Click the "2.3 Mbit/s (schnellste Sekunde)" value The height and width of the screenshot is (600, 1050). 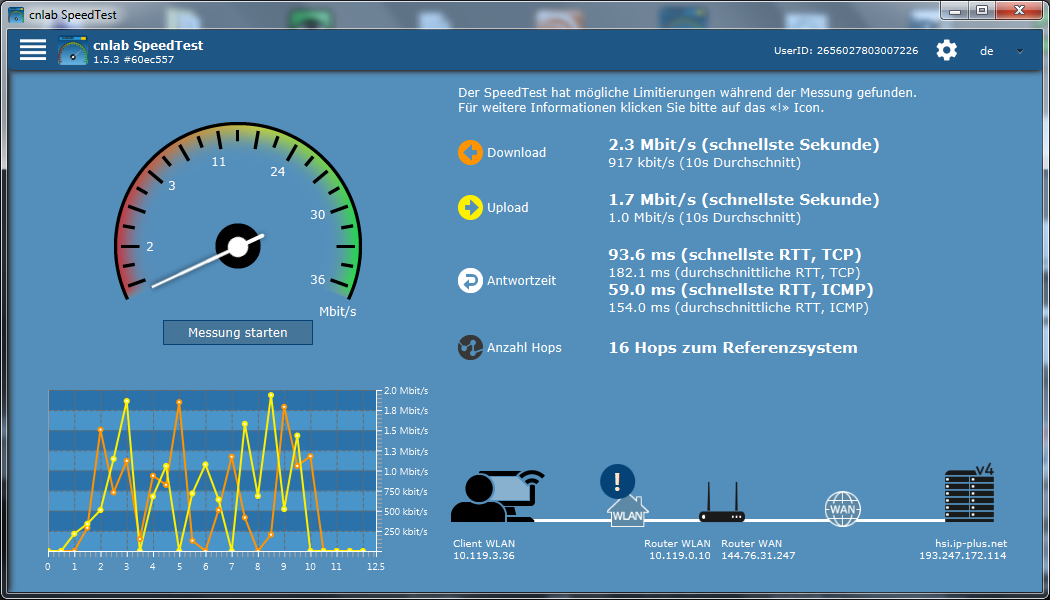(743, 145)
